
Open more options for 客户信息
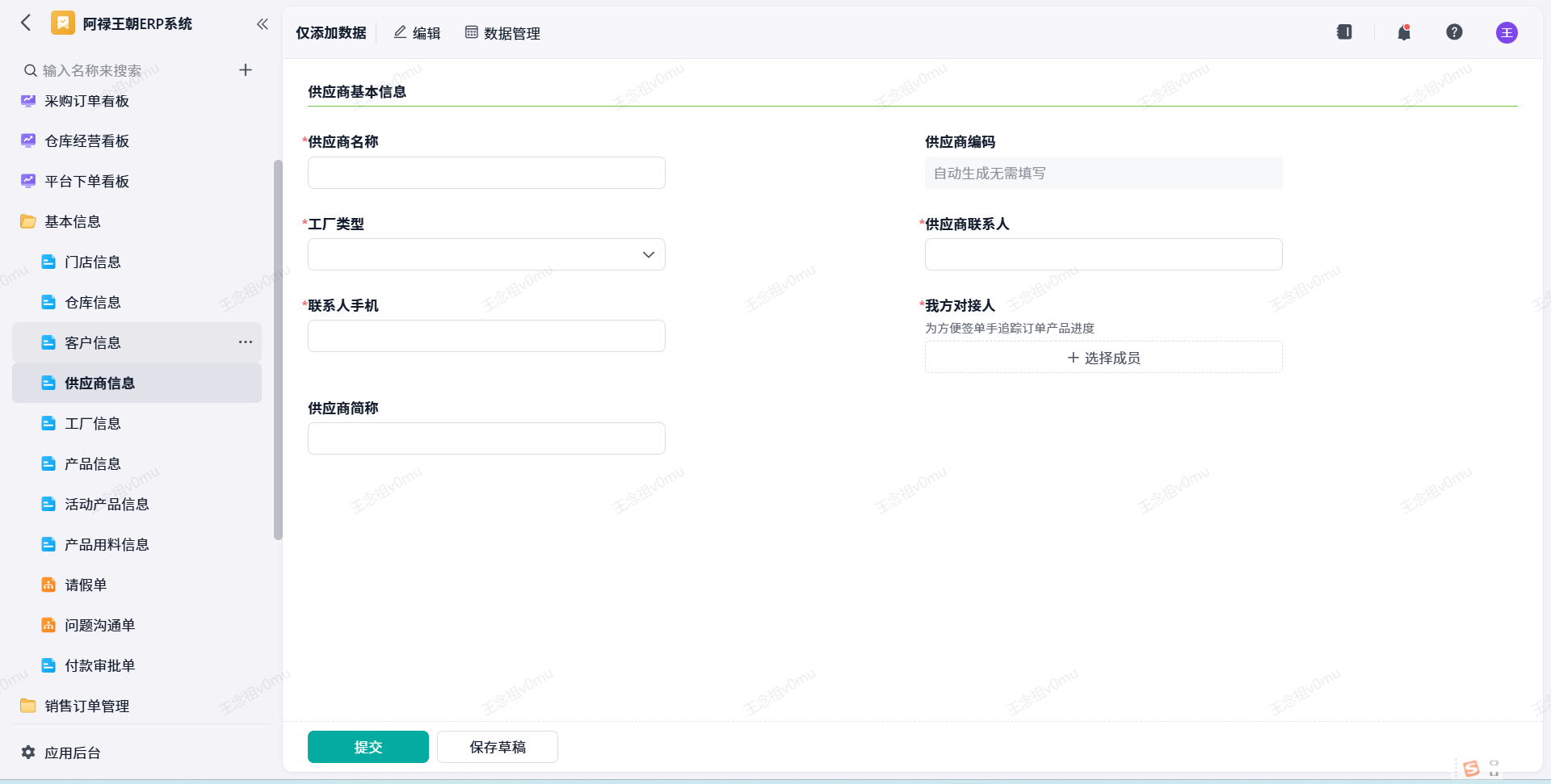point(246,342)
